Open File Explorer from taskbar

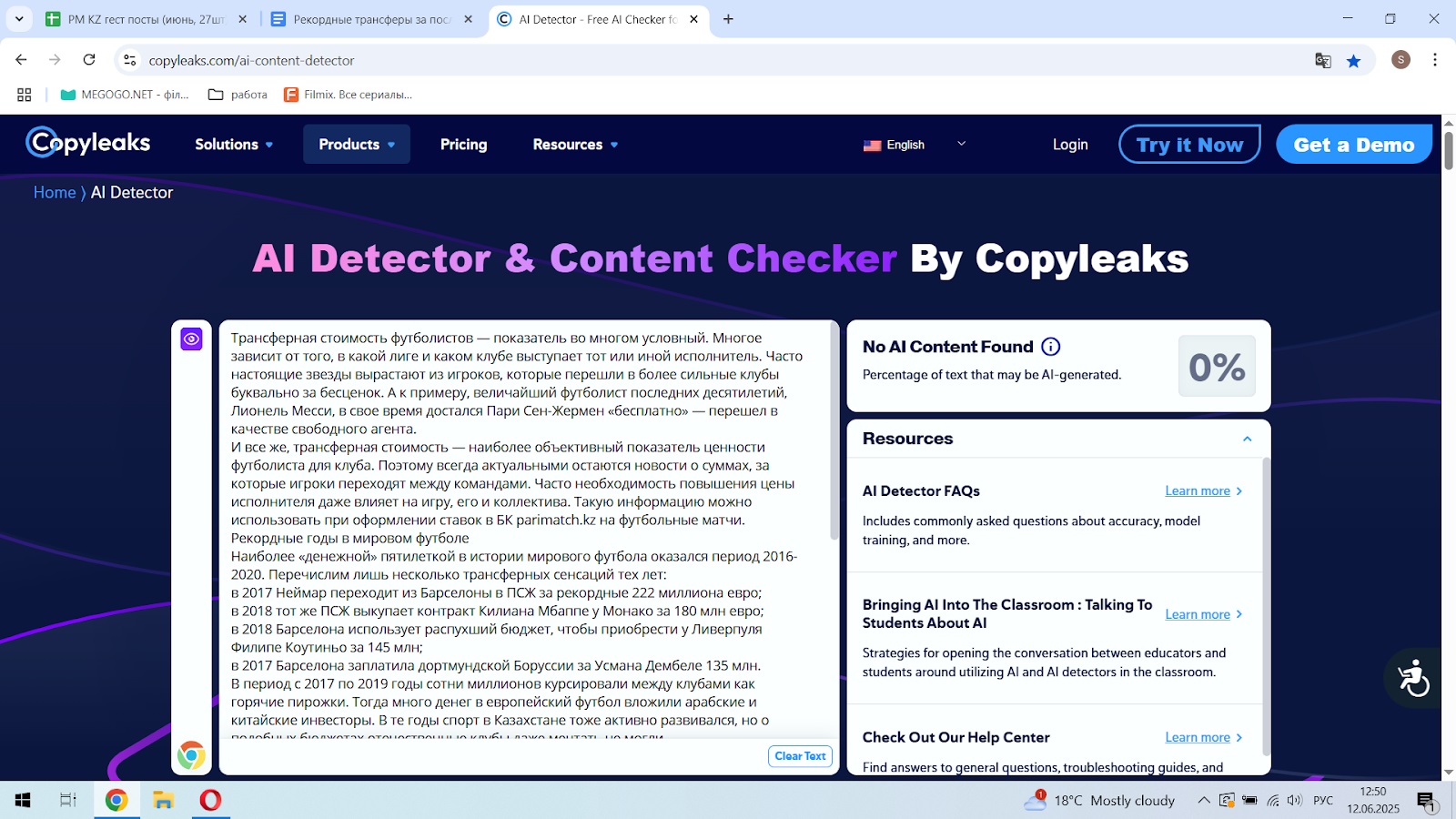(164, 800)
